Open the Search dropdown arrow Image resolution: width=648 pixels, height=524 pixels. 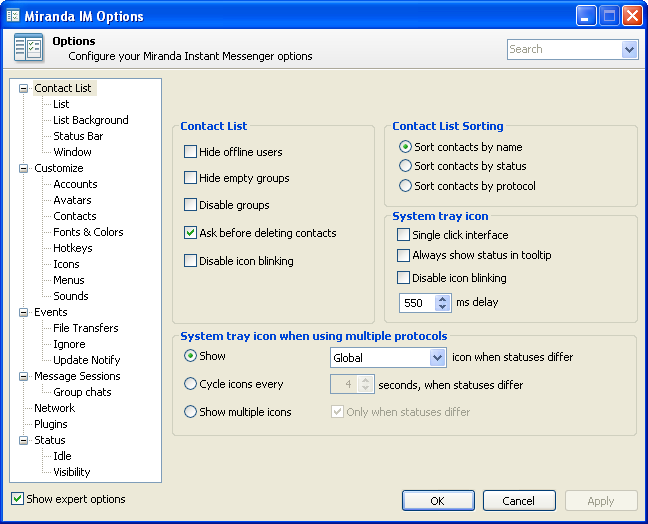629,49
